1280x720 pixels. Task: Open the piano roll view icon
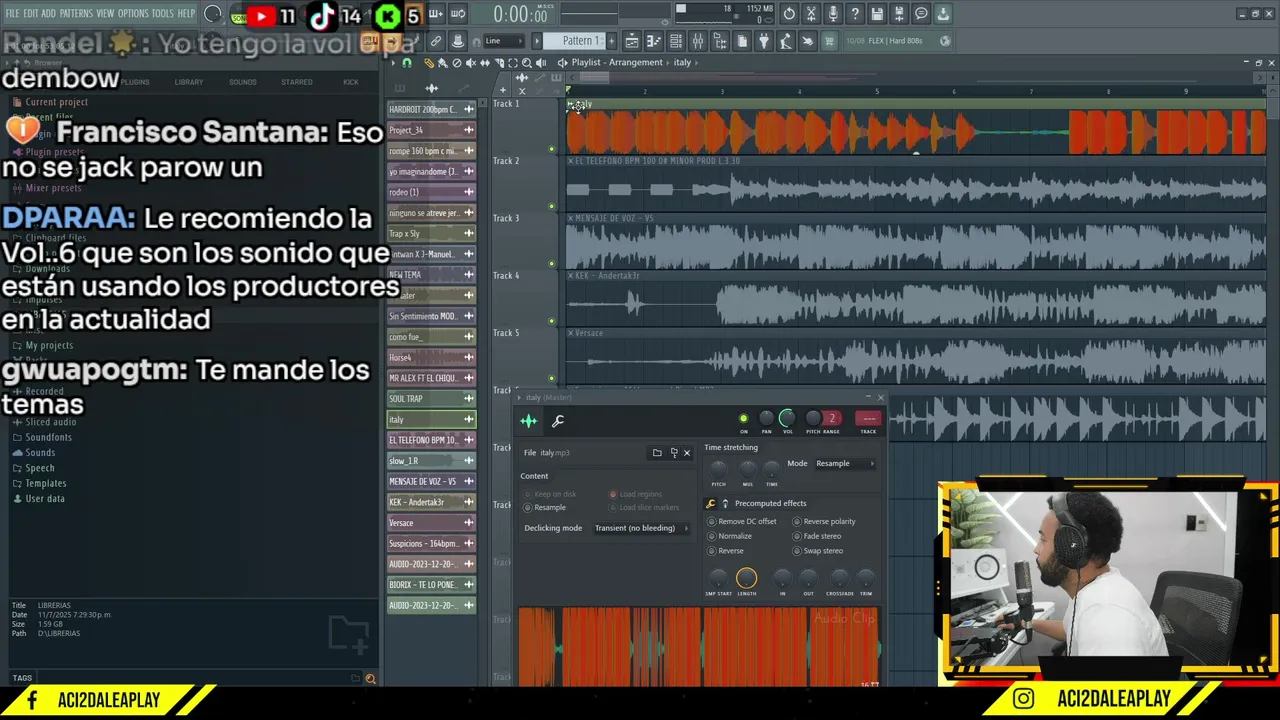tap(654, 41)
